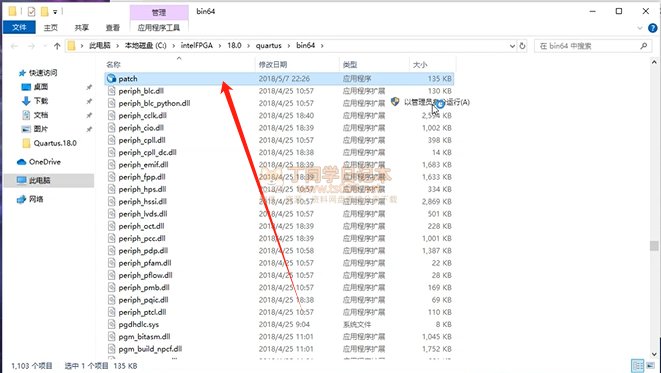Select periph_pflow.dll file
The image size is (661, 373).
click(x=145, y=275)
